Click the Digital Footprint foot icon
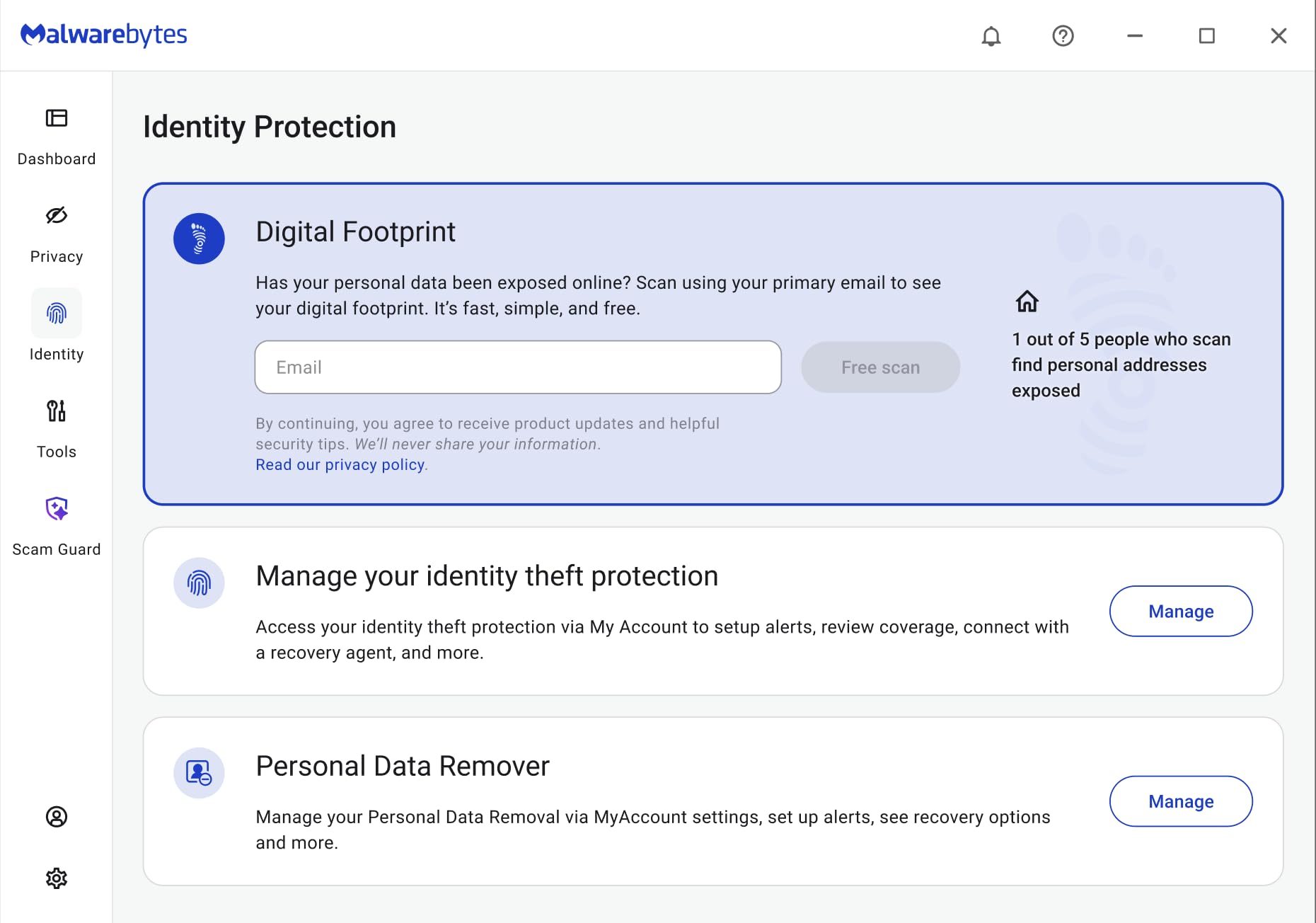Screen dimensions: 1316x923 coord(199,239)
